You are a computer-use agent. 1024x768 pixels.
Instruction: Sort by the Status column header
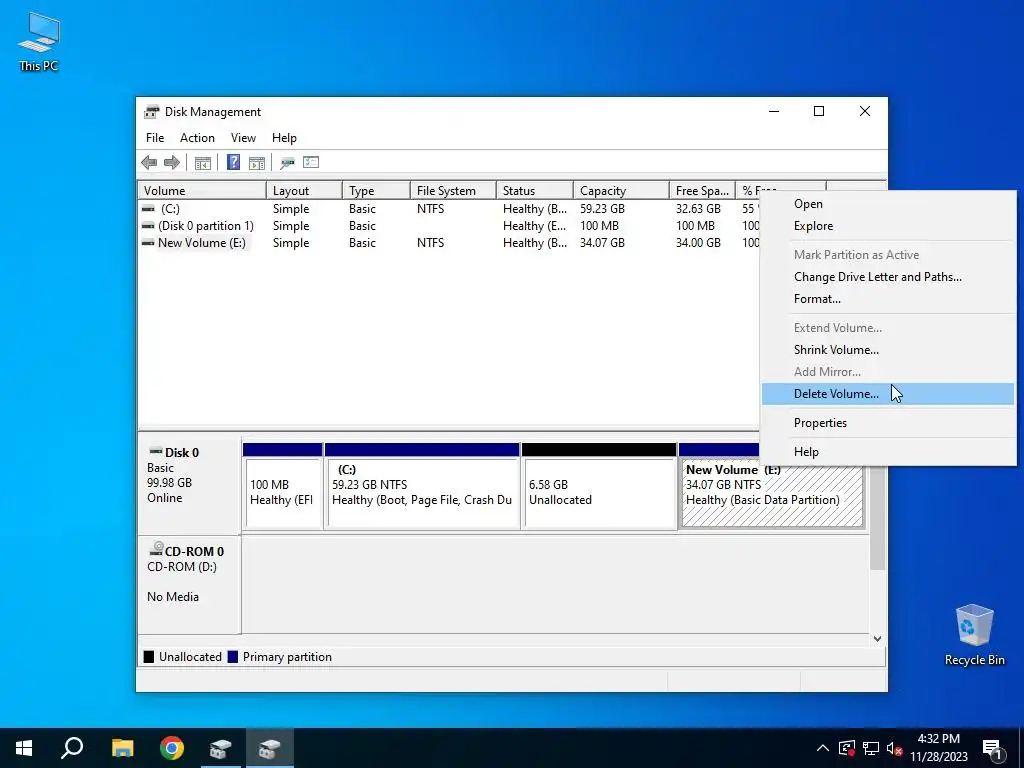535,191
